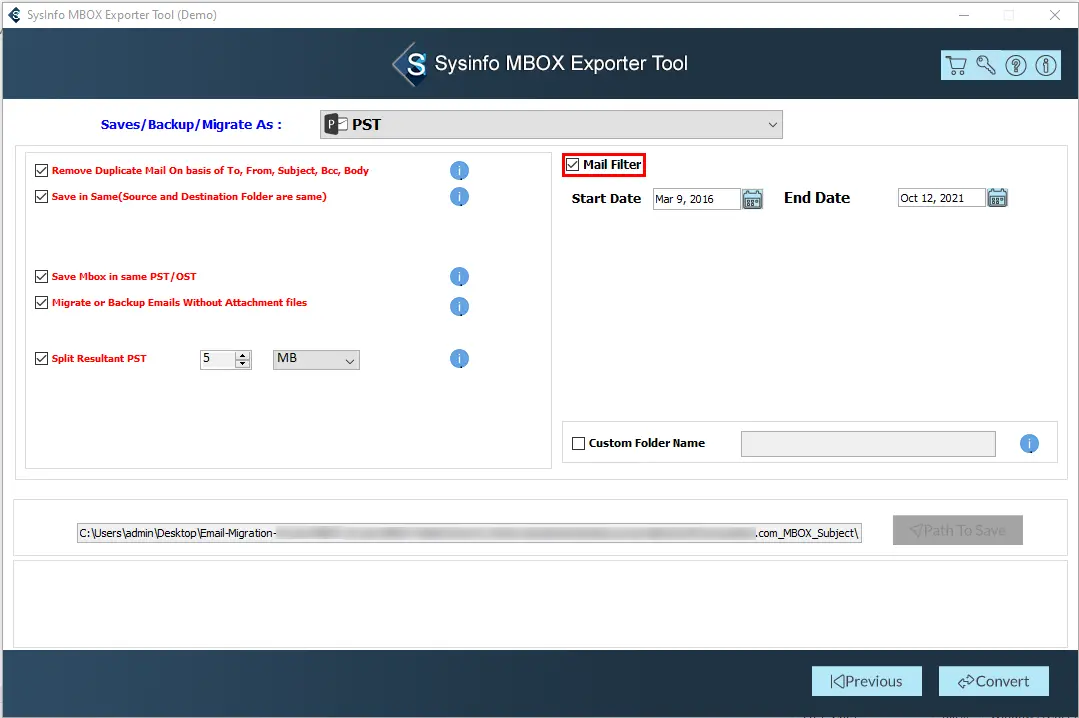Click the End Date field Oct 12, 2021

tap(941, 198)
